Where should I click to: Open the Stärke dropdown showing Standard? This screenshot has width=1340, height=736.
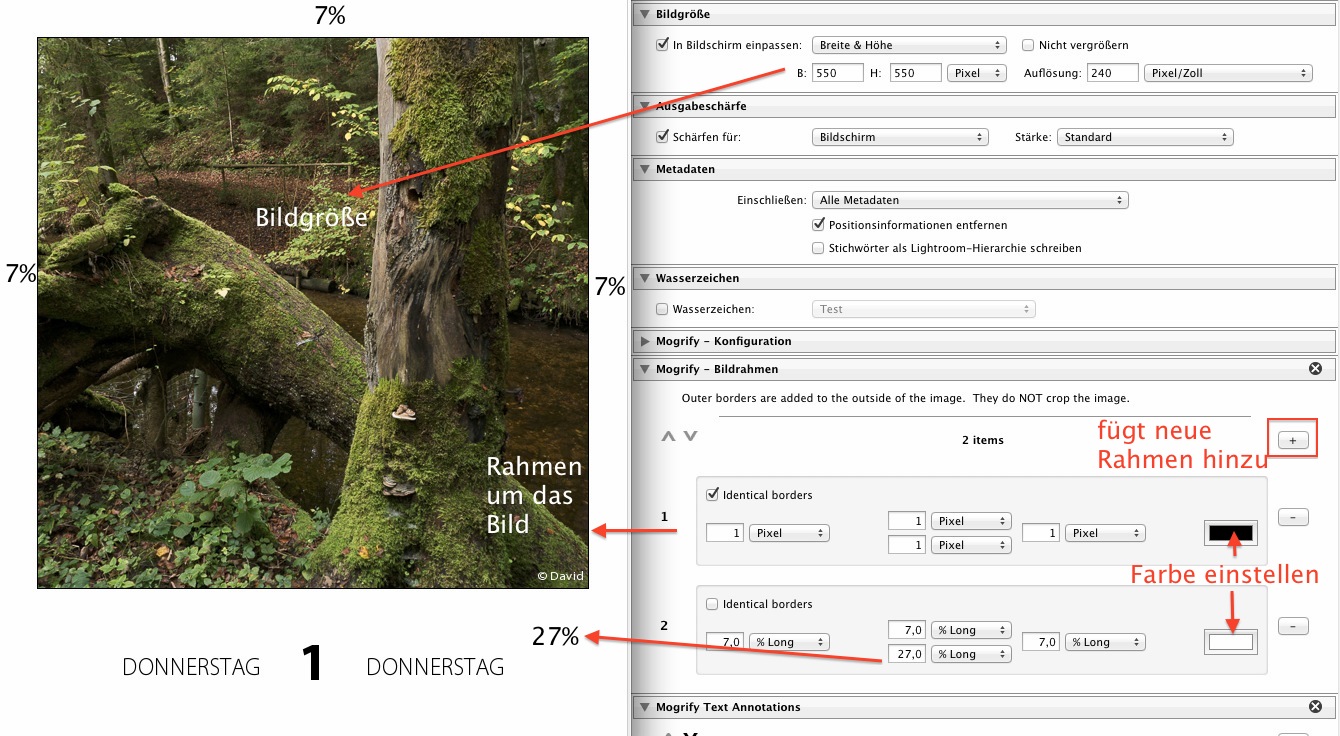[x=1145, y=137]
